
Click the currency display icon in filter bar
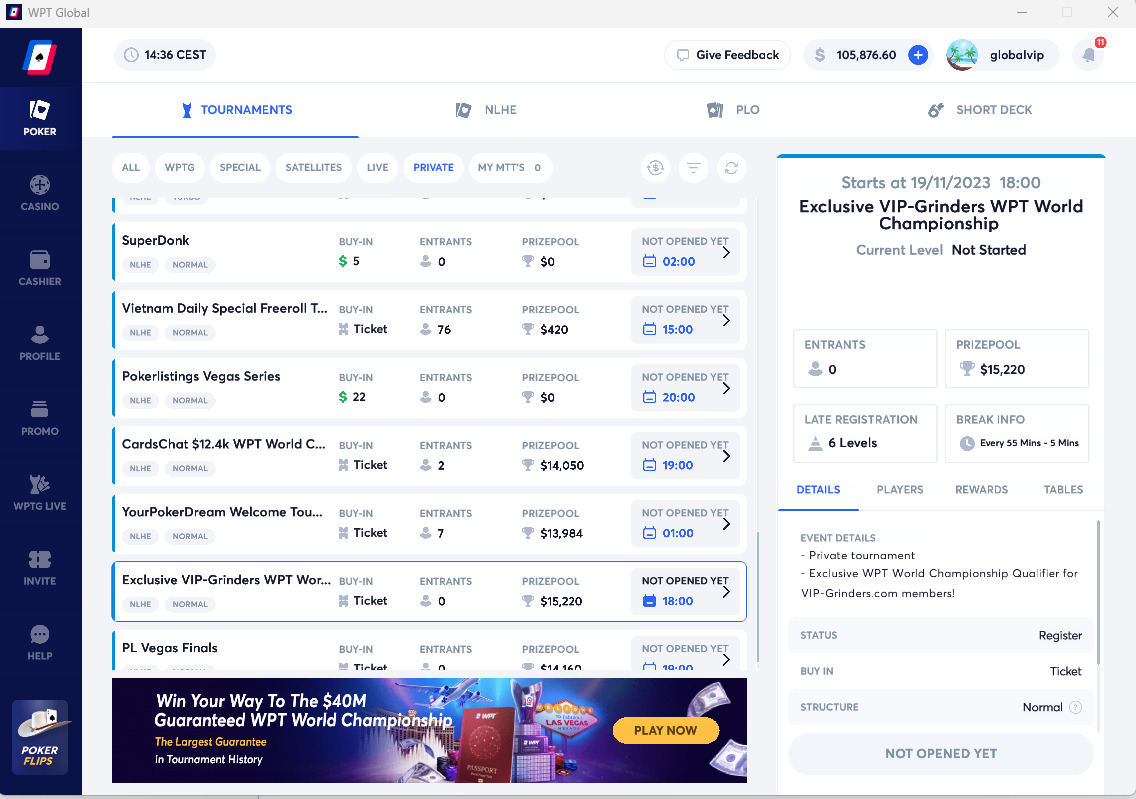pyautogui.click(x=656, y=168)
